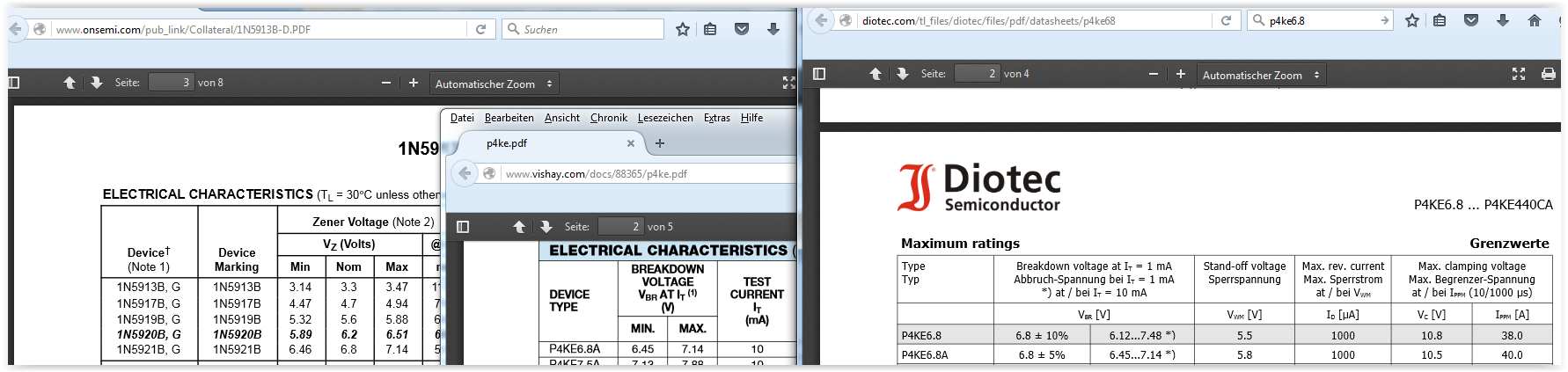The image size is (1568, 372).
Task: Close the p4ke.pdf tab
Action: point(630,143)
